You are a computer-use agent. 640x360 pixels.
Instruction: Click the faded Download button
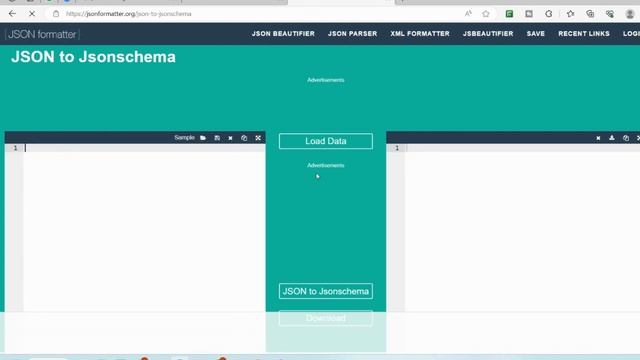[x=326, y=318]
